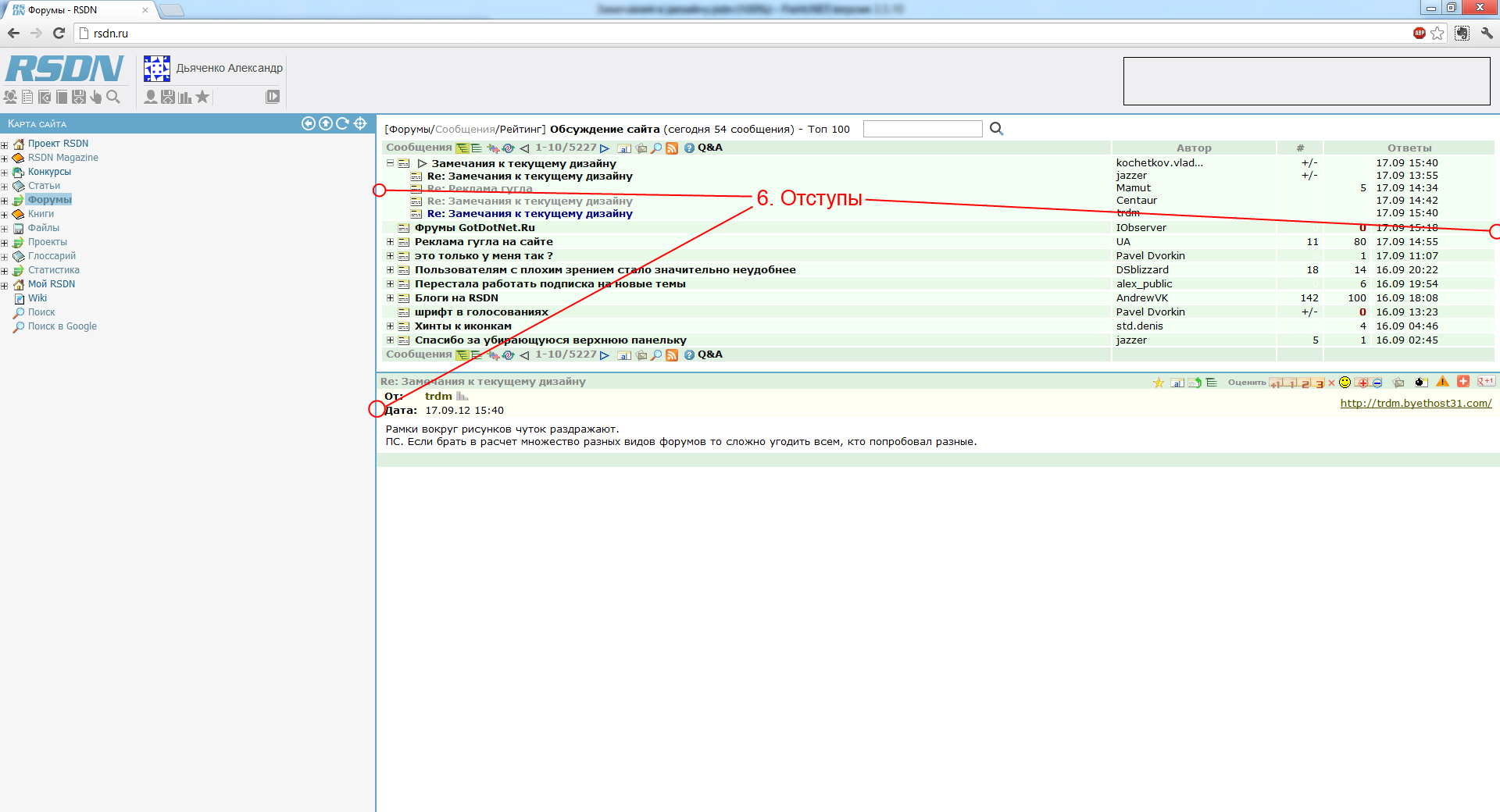
Task: Rate message with plus (agree) icon
Action: point(1362,383)
